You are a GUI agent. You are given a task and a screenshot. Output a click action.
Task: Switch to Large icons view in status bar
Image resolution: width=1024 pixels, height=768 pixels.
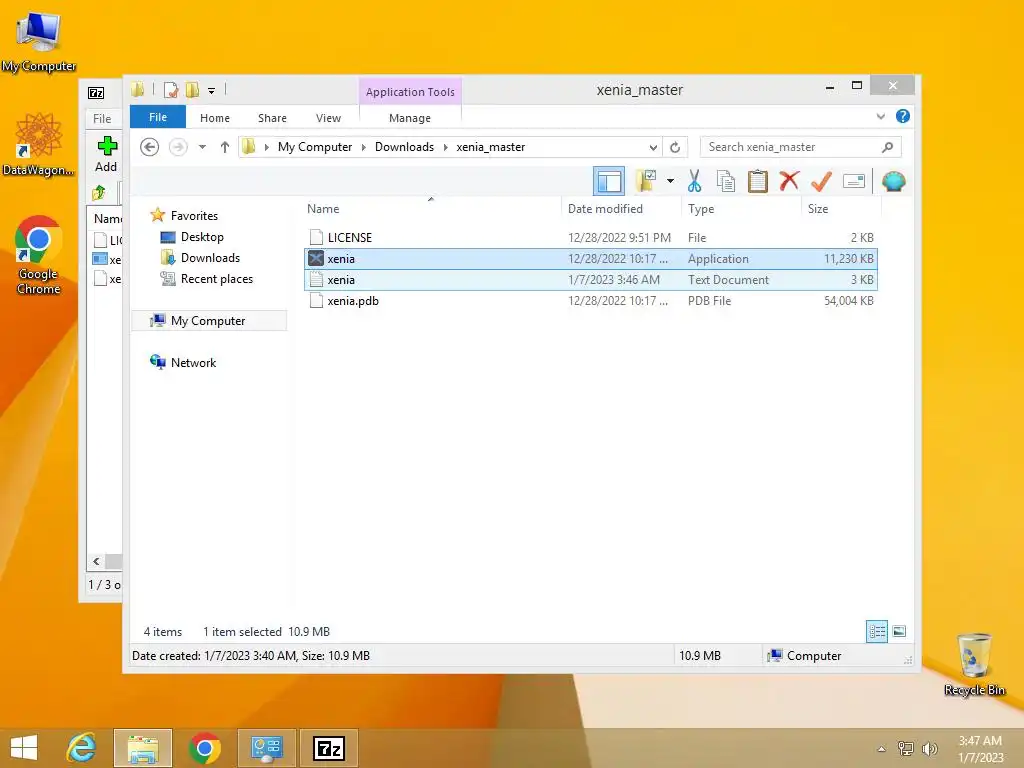(899, 631)
